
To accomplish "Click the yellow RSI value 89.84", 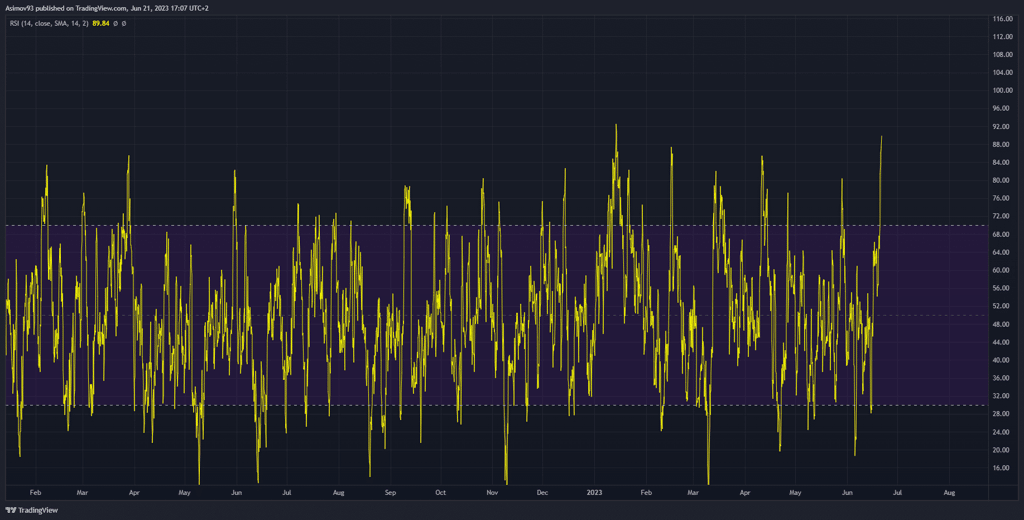I will [x=101, y=24].
